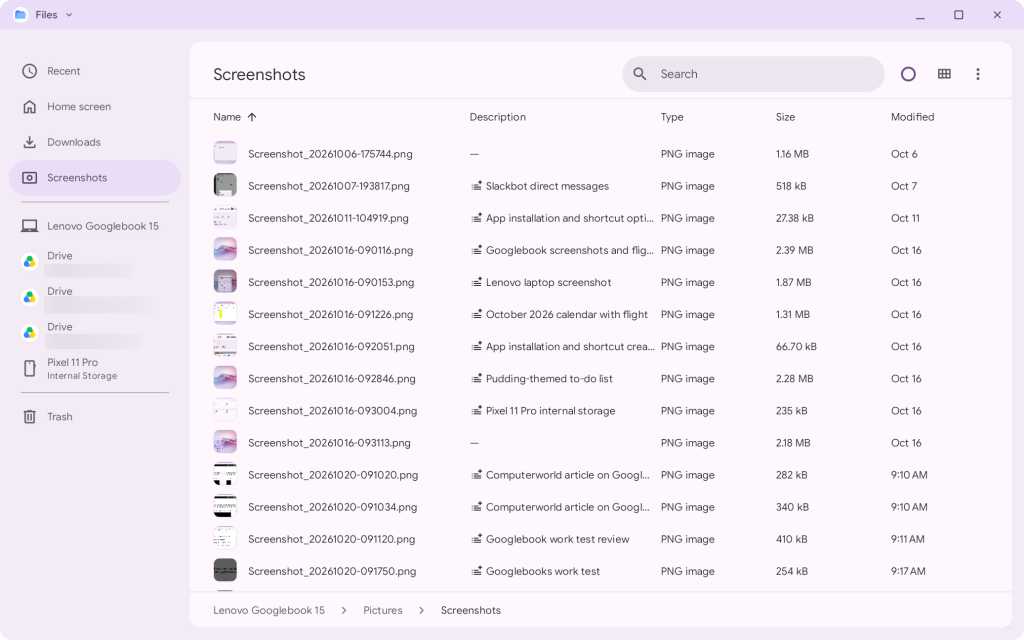1024x640 pixels.
Task: Sort by the Description column header
Action: (x=497, y=117)
